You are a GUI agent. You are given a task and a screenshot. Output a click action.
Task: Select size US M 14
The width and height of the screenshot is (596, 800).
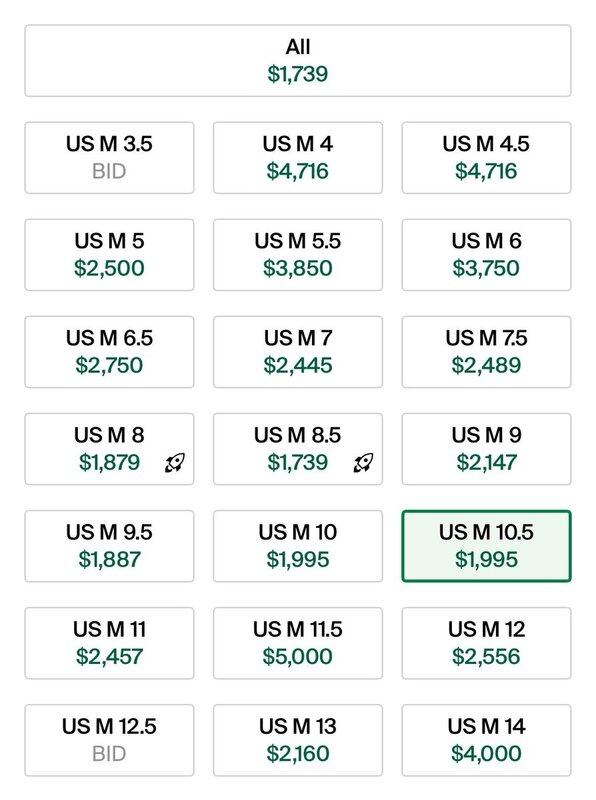tap(486, 740)
